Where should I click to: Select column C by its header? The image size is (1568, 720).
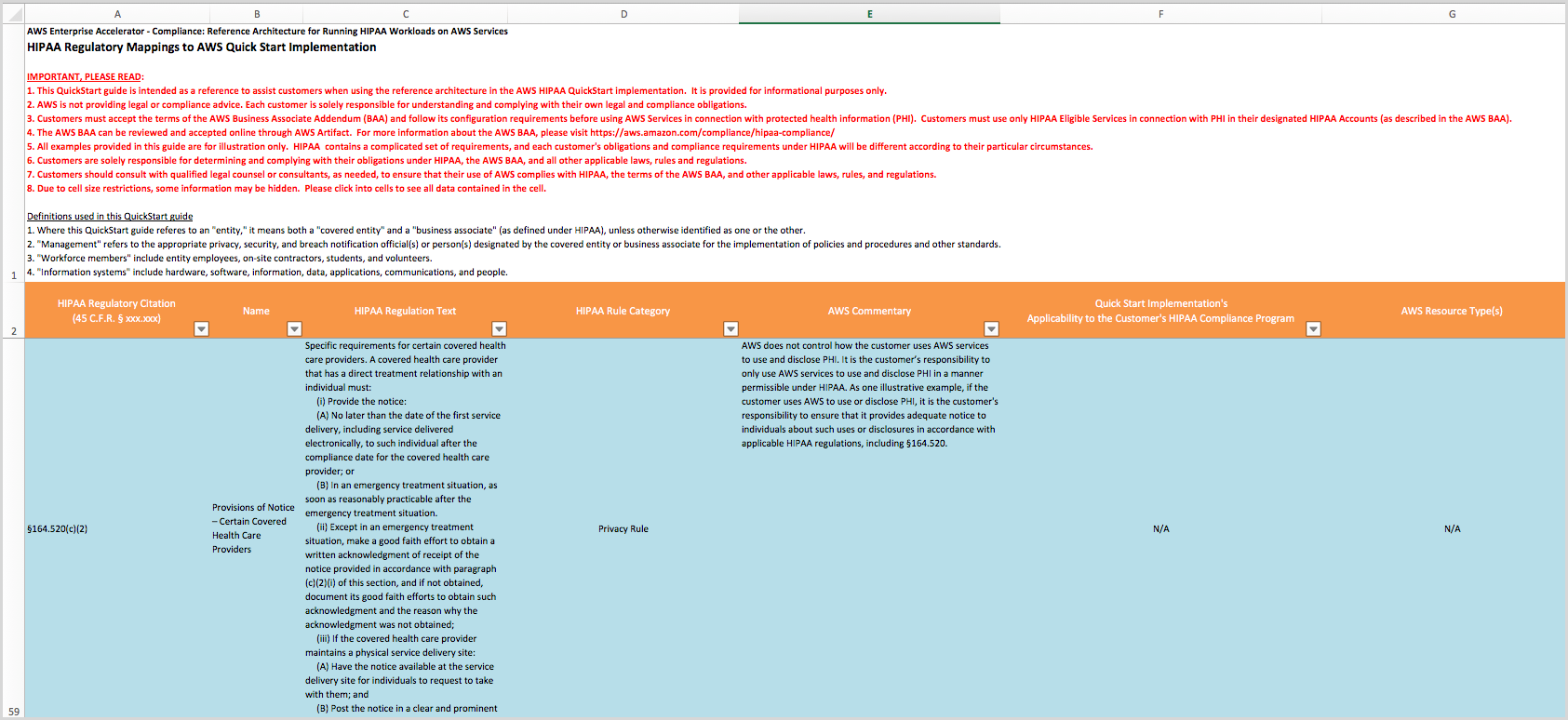pos(406,14)
